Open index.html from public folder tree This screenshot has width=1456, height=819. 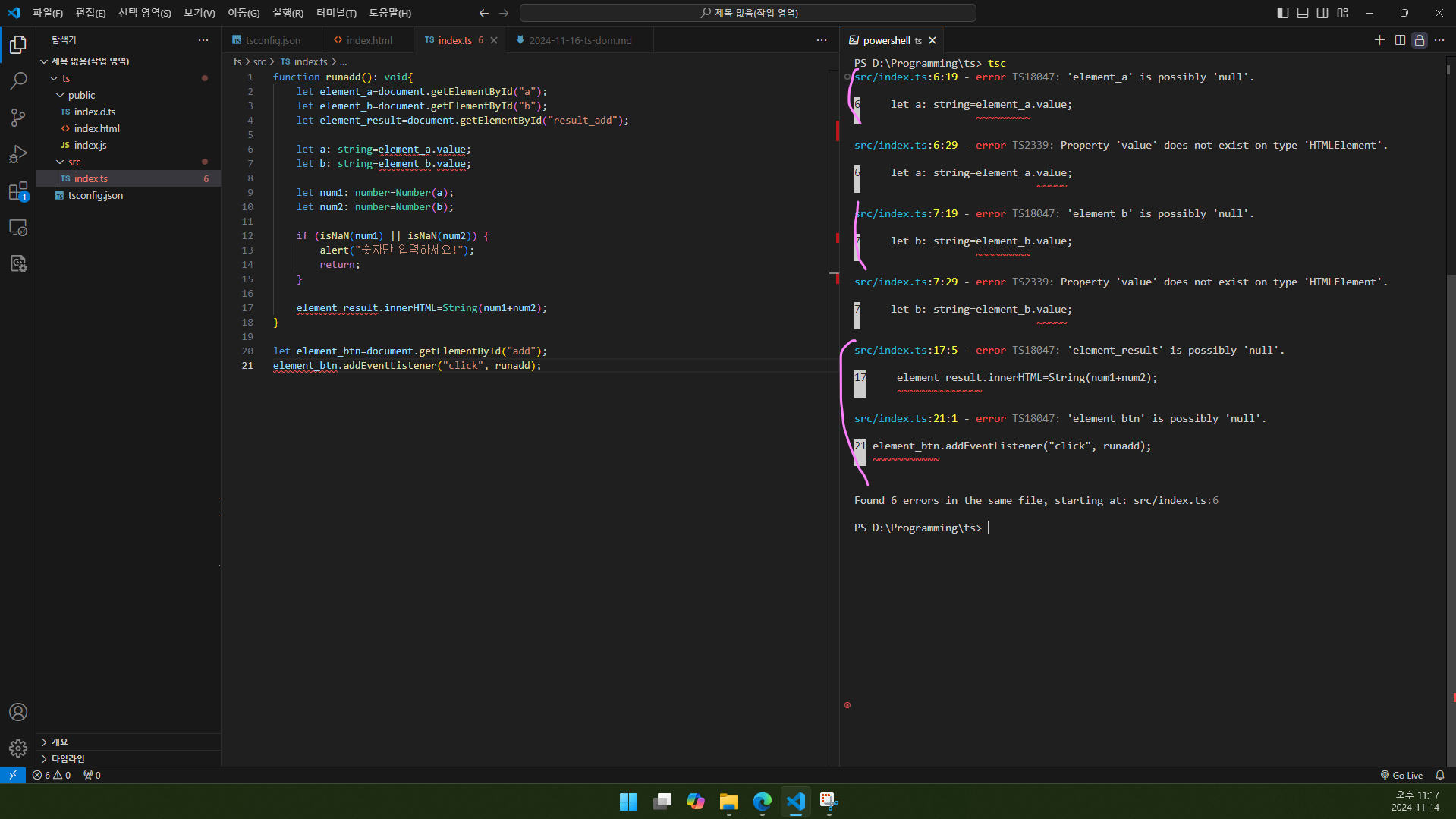pos(129,128)
